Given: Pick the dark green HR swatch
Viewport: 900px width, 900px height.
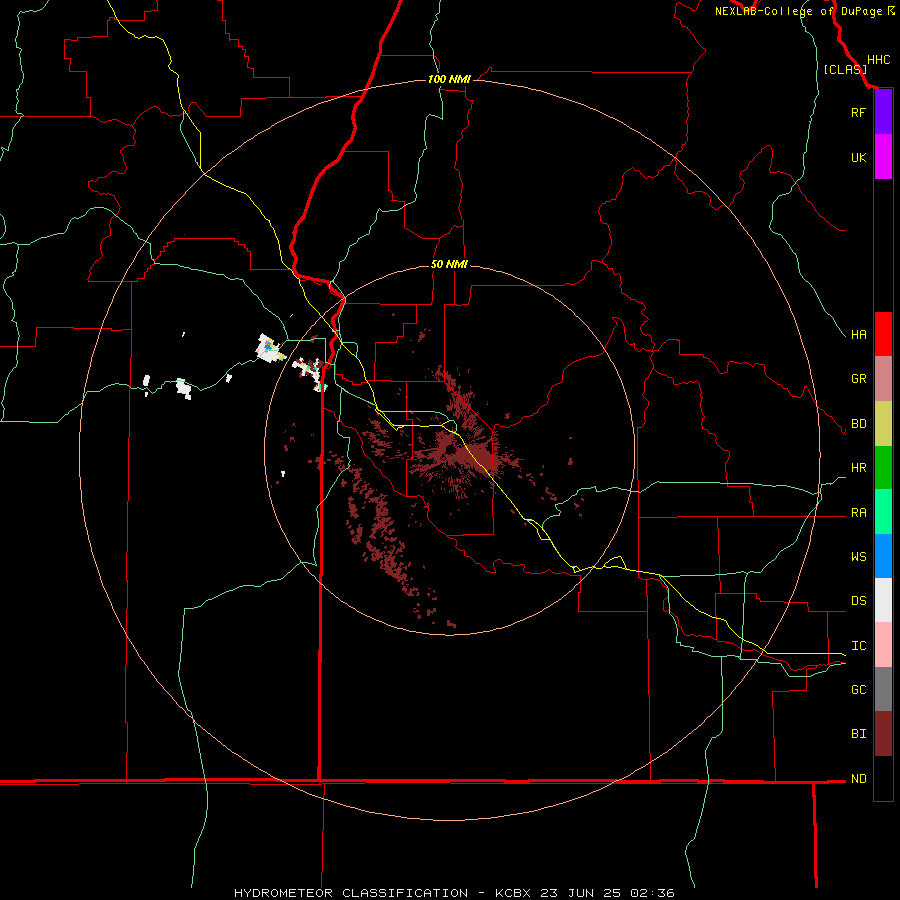Looking at the screenshot, I should pos(883,468).
